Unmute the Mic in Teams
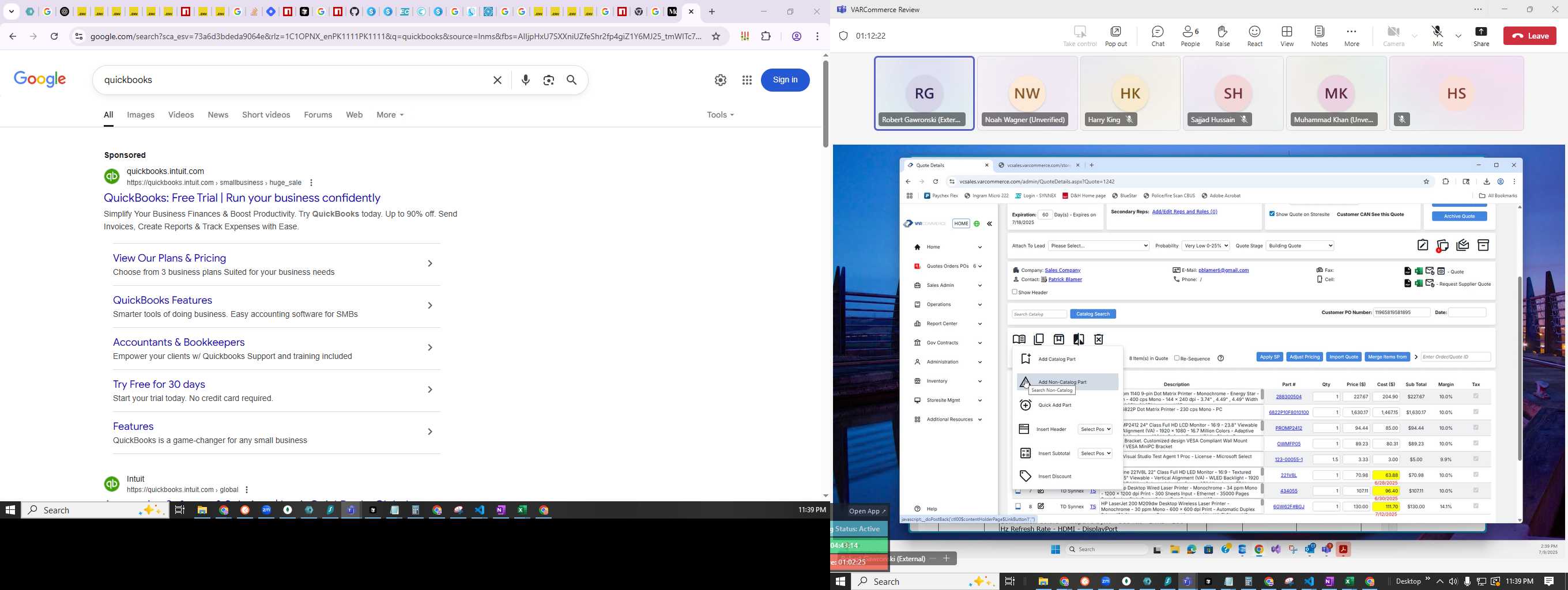 (1438, 36)
